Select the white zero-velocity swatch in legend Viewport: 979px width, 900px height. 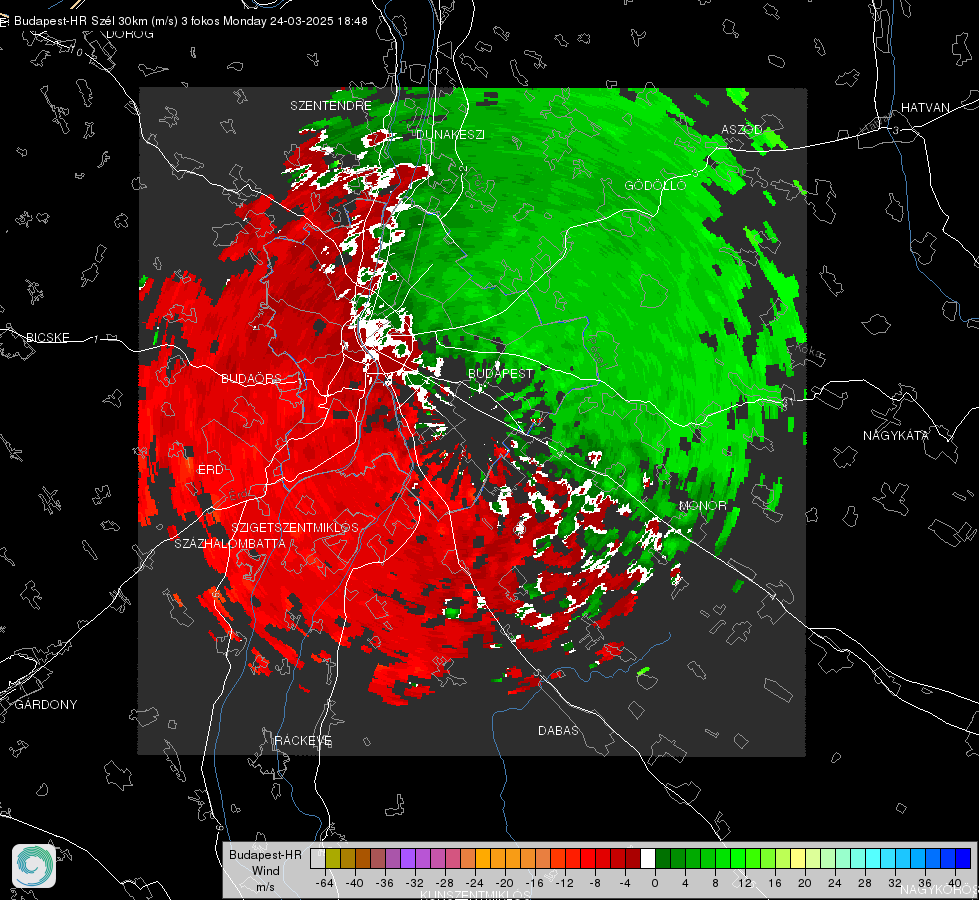(x=649, y=859)
